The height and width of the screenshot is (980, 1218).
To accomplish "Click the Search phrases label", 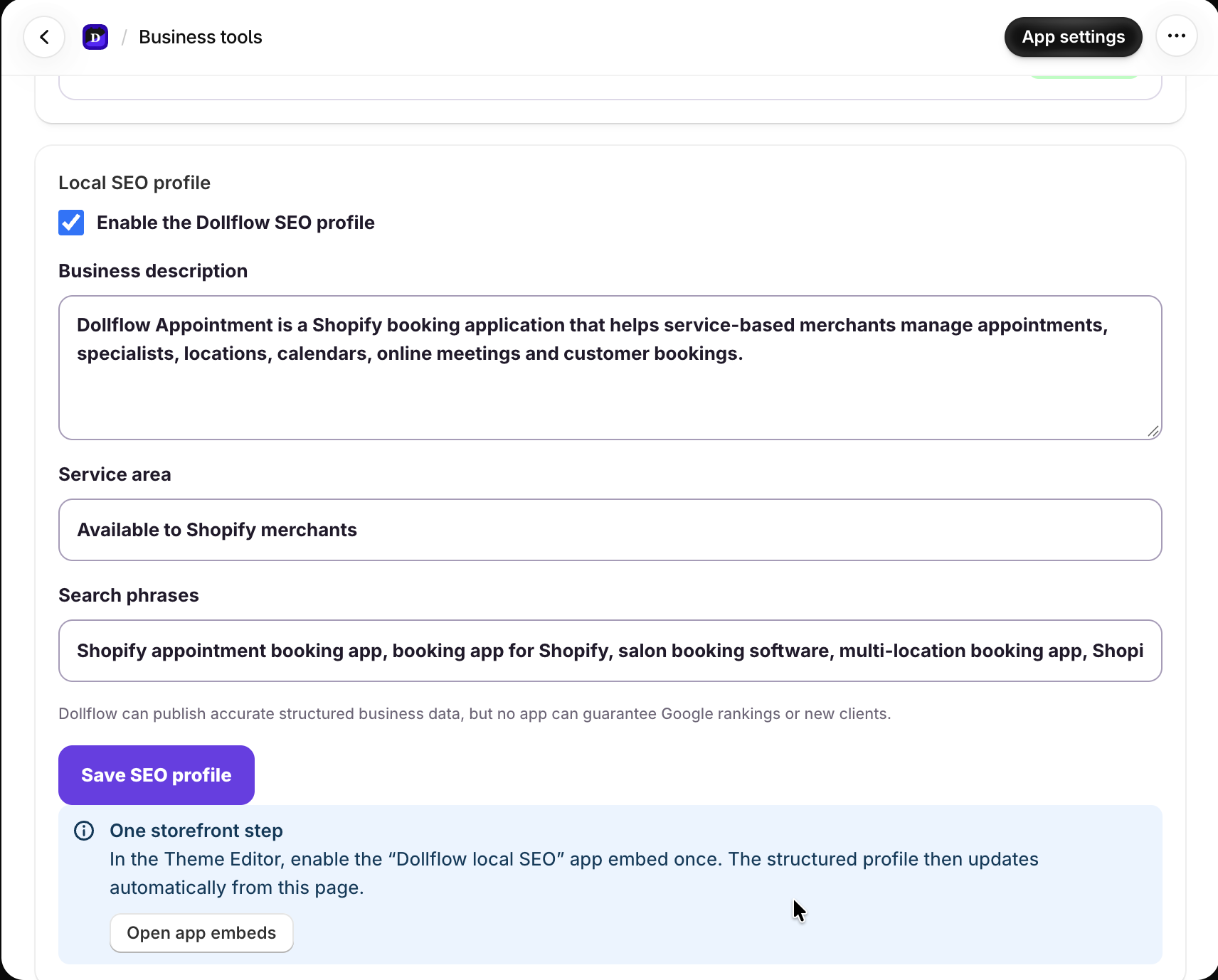I will click(x=129, y=595).
